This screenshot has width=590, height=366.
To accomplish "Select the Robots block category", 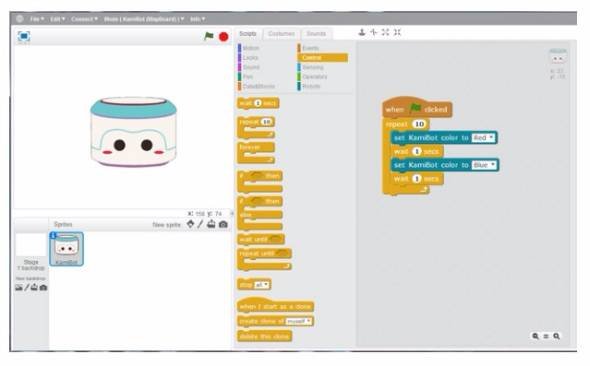I will click(x=309, y=86).
